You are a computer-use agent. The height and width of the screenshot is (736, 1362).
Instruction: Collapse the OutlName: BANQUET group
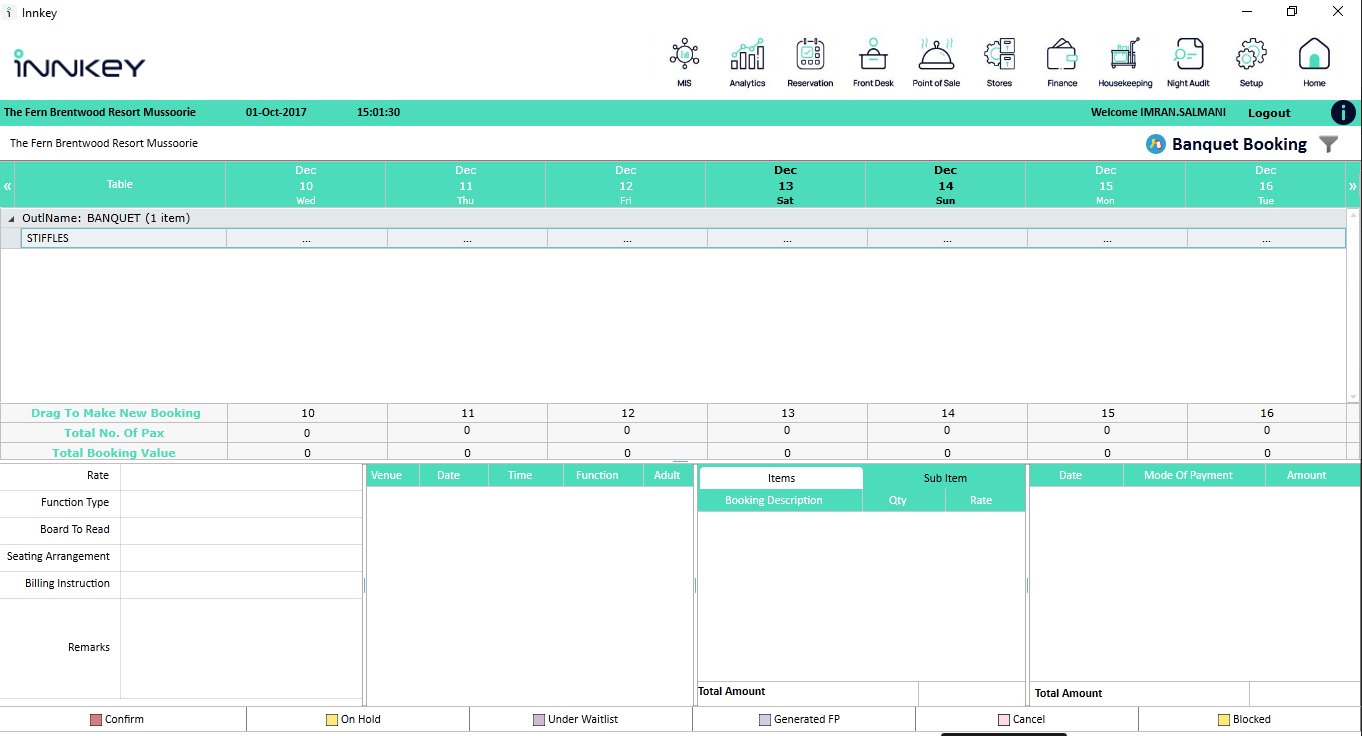(12, 218)
